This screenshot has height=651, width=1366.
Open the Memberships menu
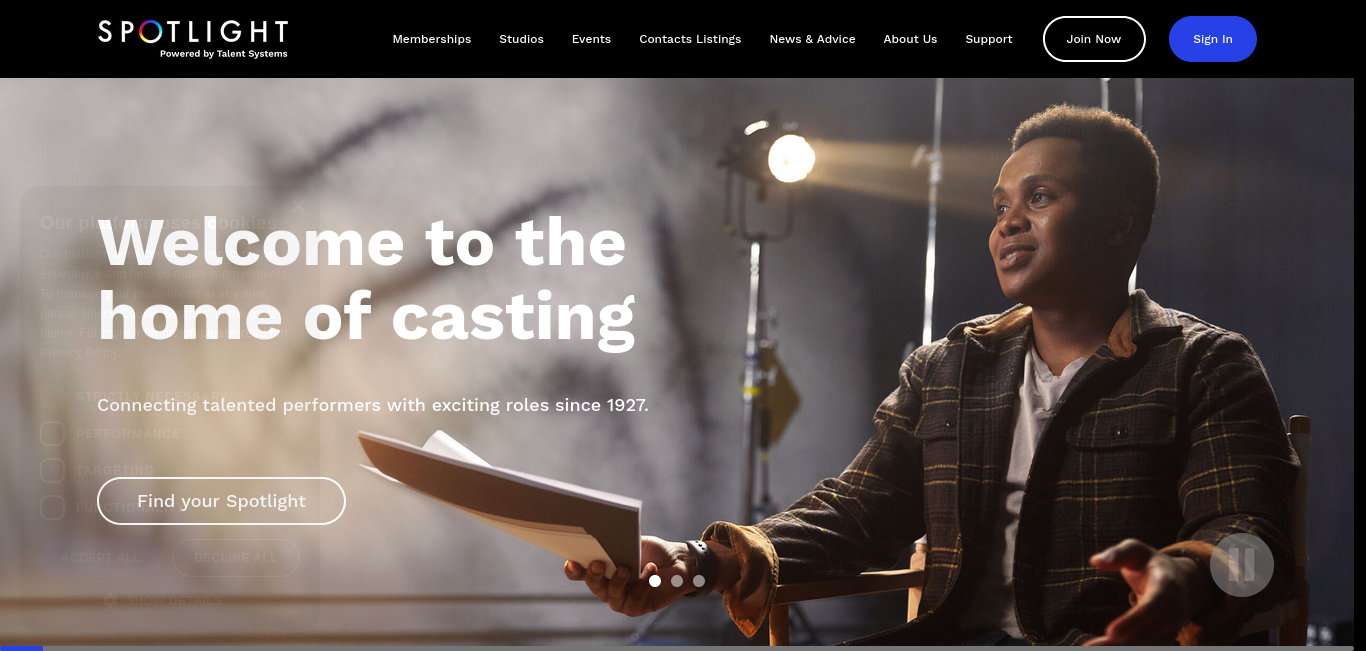click(x=432, y=39)
